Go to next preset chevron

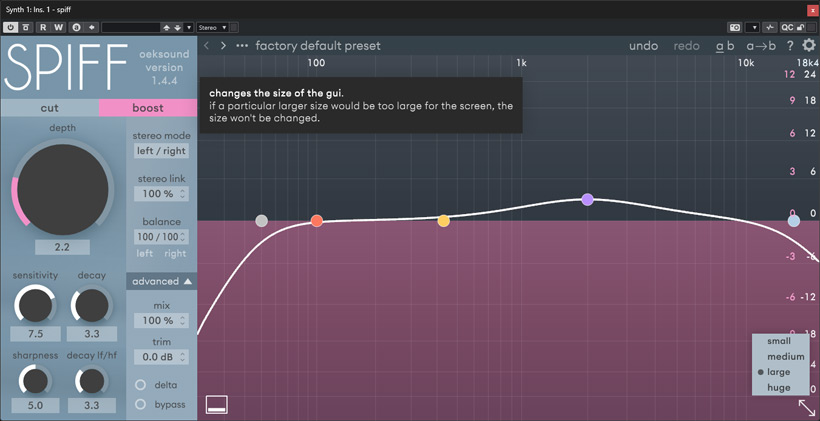pos(223,45)
